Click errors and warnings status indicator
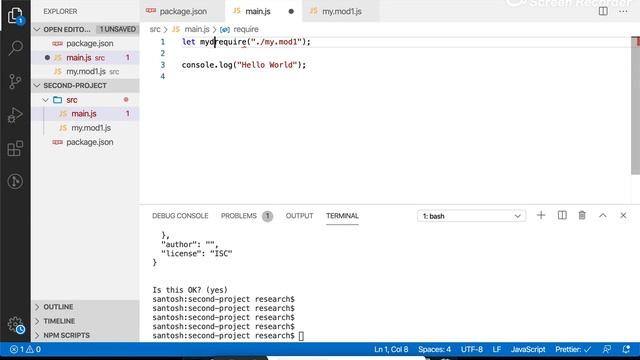The image size is (640, 360). 25,349
